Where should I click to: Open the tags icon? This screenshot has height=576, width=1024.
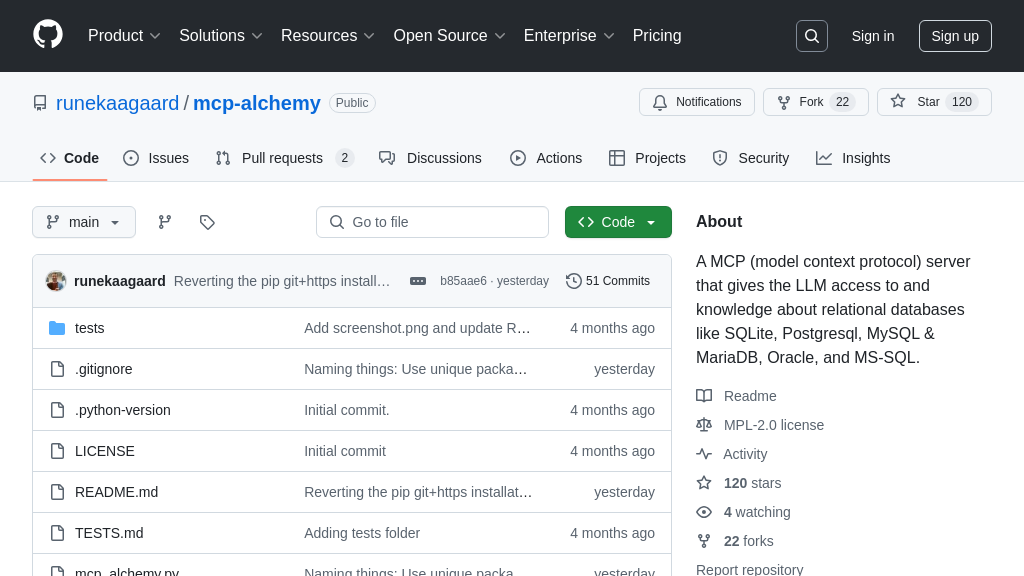click(x=207, y=222)
